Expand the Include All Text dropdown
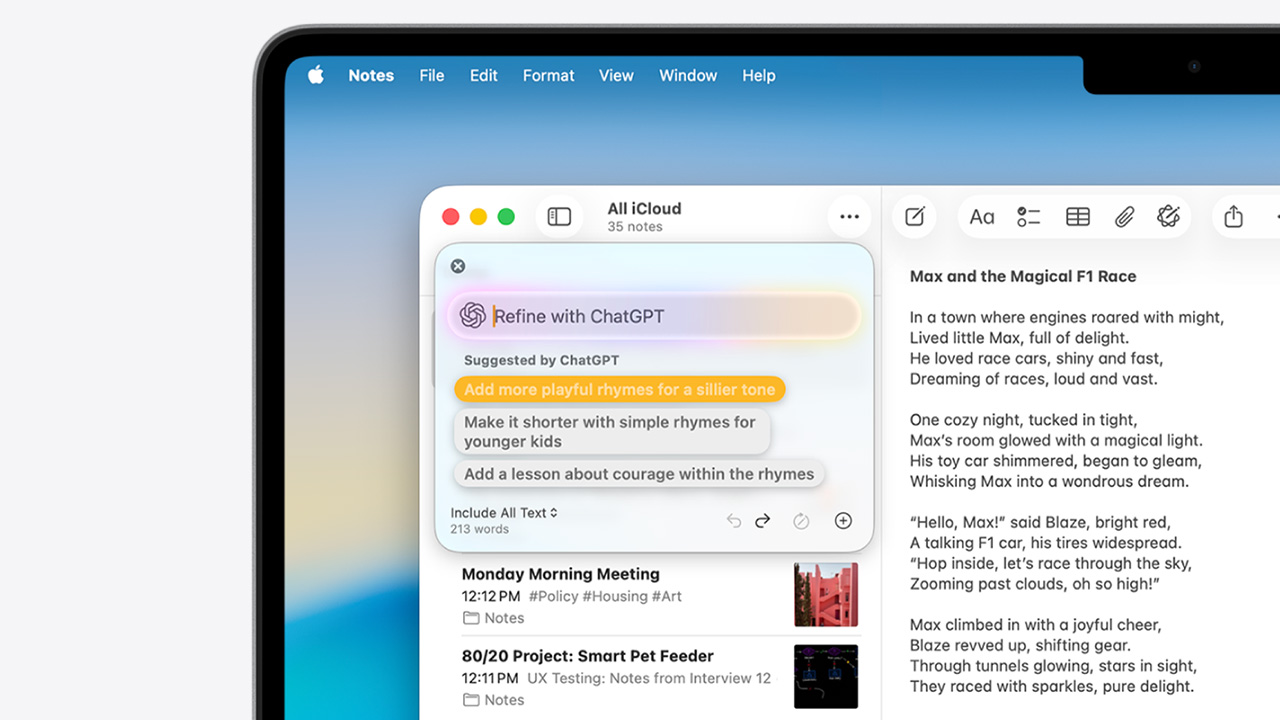The height and width of the screenshot is (720, 1280). point(504,513)
